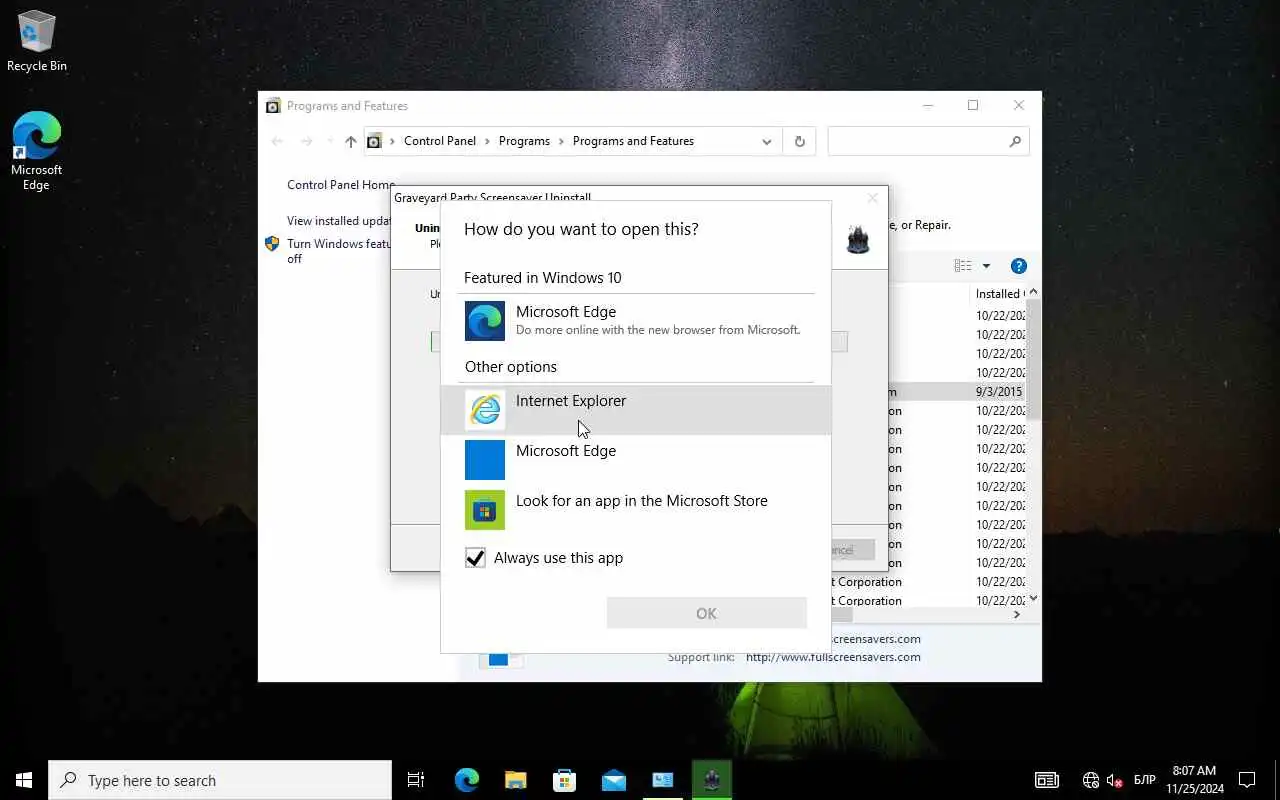Focus the Control Panel search box
This screenshot has width=1280, height=800.
point(928,141)
